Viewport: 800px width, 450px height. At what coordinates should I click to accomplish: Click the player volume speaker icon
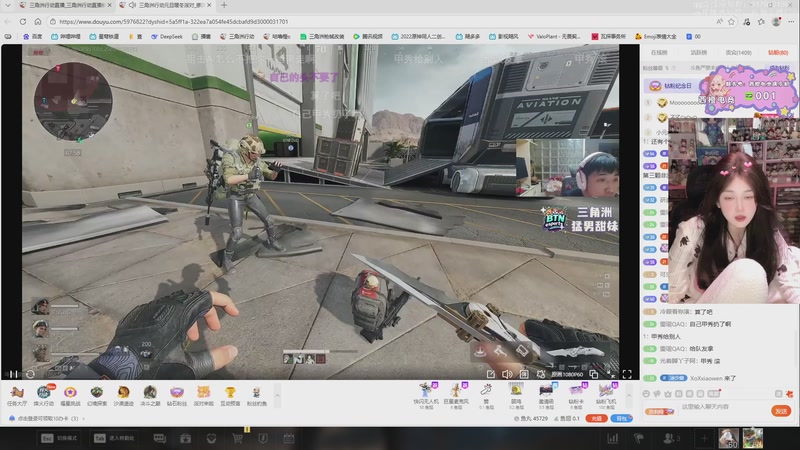(x=507, y=374)
